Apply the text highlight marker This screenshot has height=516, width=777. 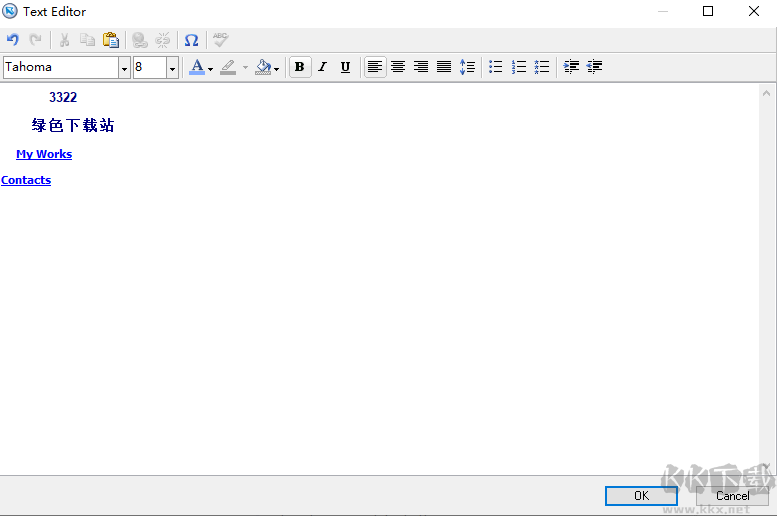coord(228,67)
